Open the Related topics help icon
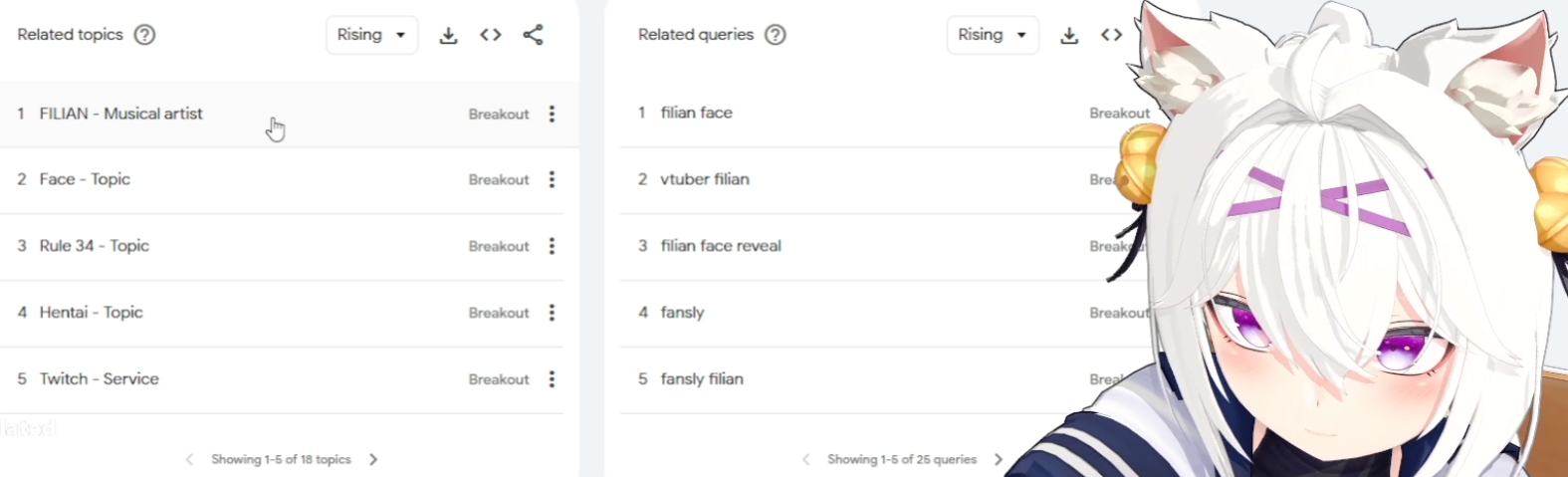The width and height of the screenshot is (1568, 477). pos(144,35)
